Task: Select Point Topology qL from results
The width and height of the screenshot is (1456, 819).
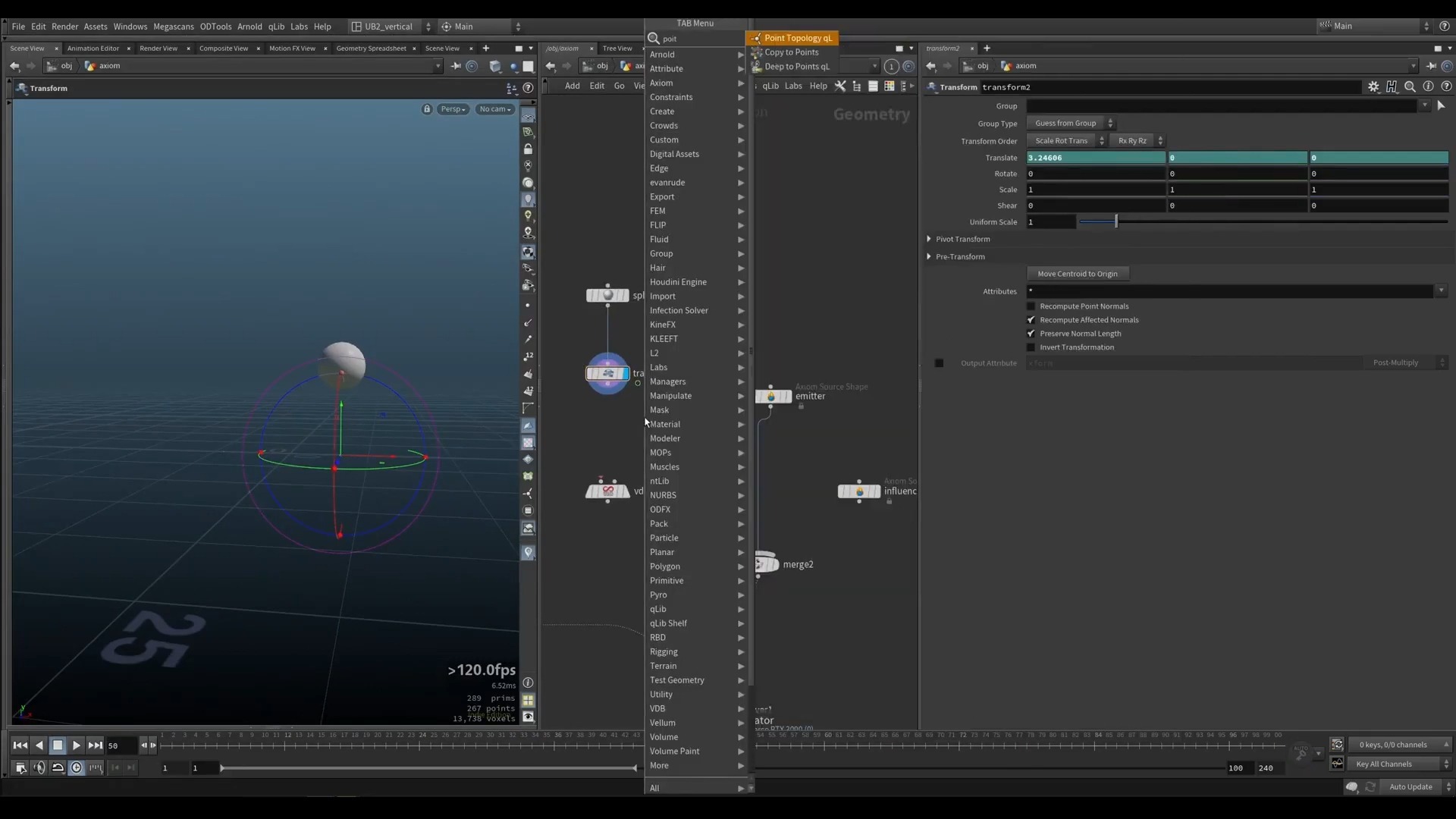Action: click(x=797, y=38)
